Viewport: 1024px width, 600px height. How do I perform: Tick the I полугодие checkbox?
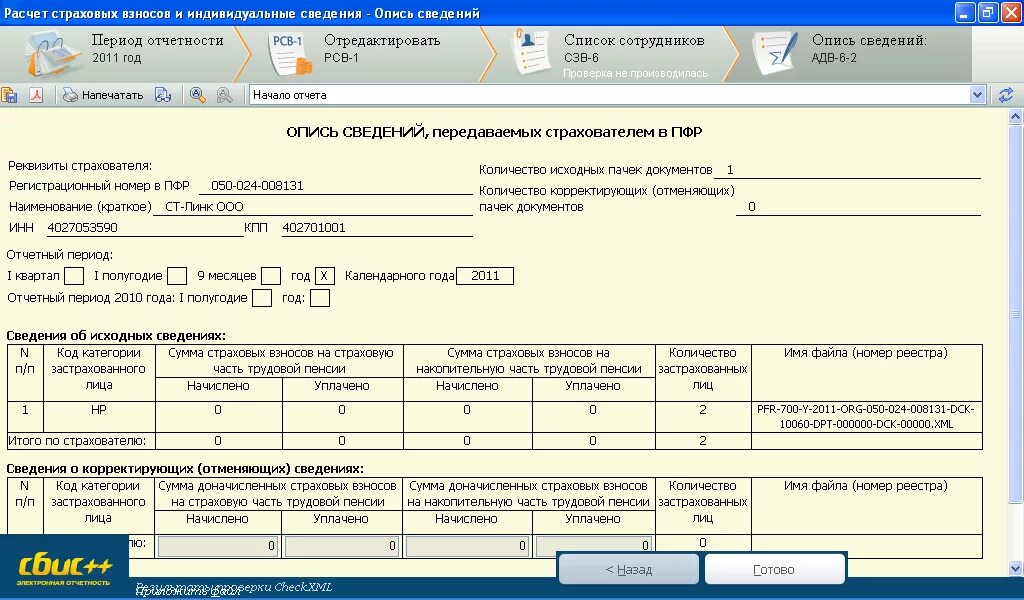click(x=177, y=276)
